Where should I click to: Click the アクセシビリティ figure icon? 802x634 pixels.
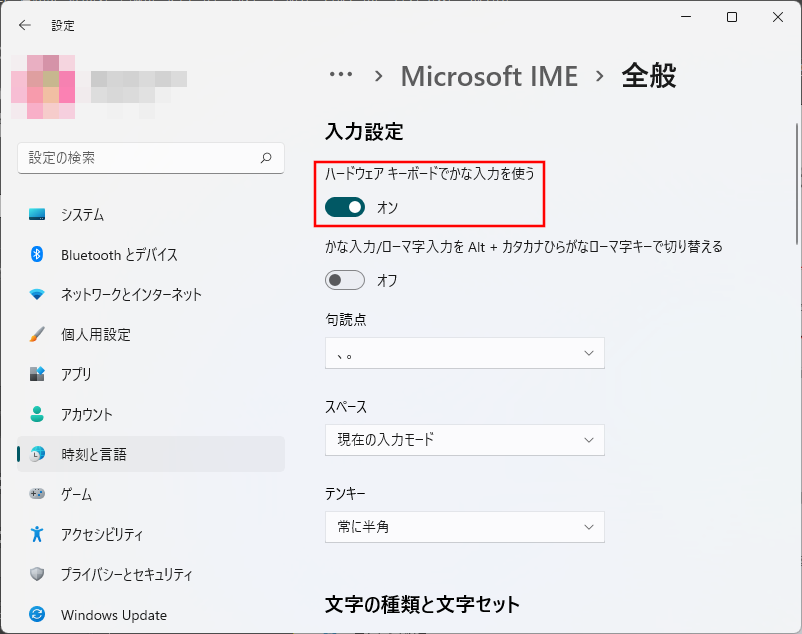pyautogui.click(x=37, y=534)
